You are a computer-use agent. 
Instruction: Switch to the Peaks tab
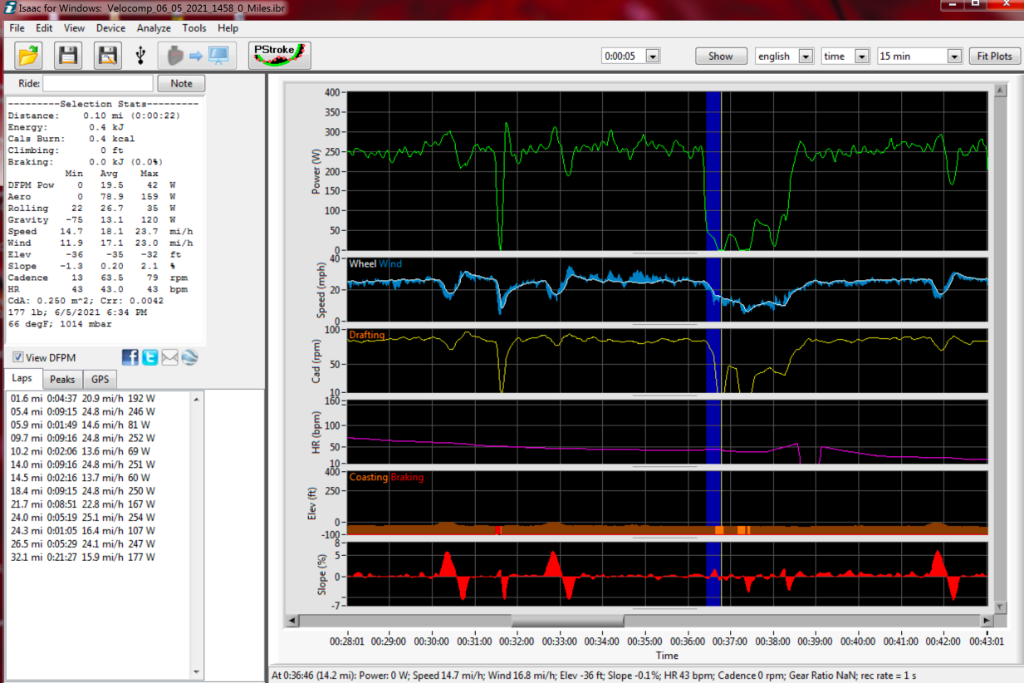(x=62, y=379)
